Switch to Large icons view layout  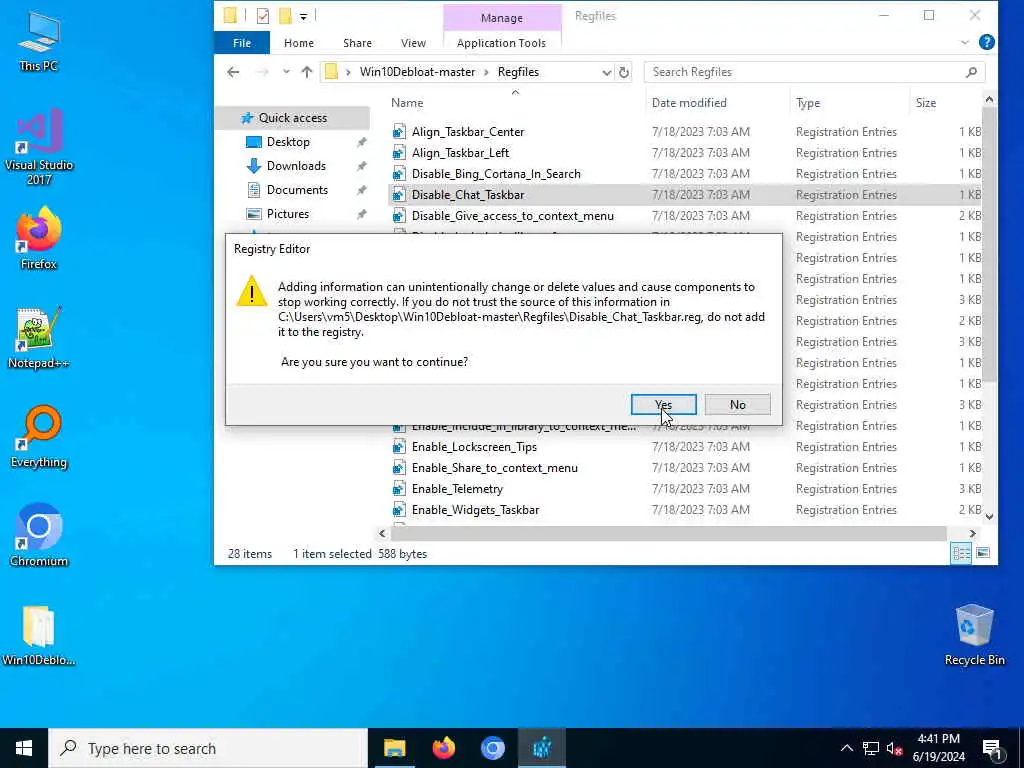[x=982, y=553]
